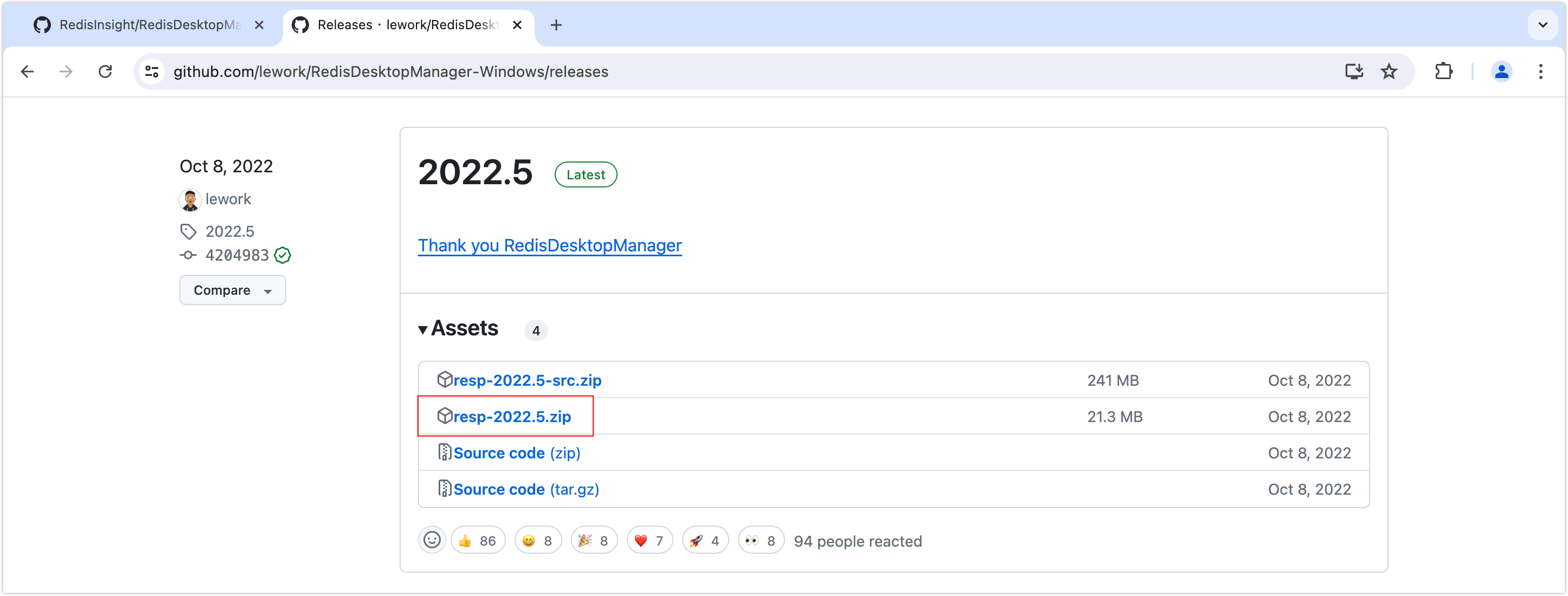
Task: Toggle the laugh reaction
Action: (538, 540)
